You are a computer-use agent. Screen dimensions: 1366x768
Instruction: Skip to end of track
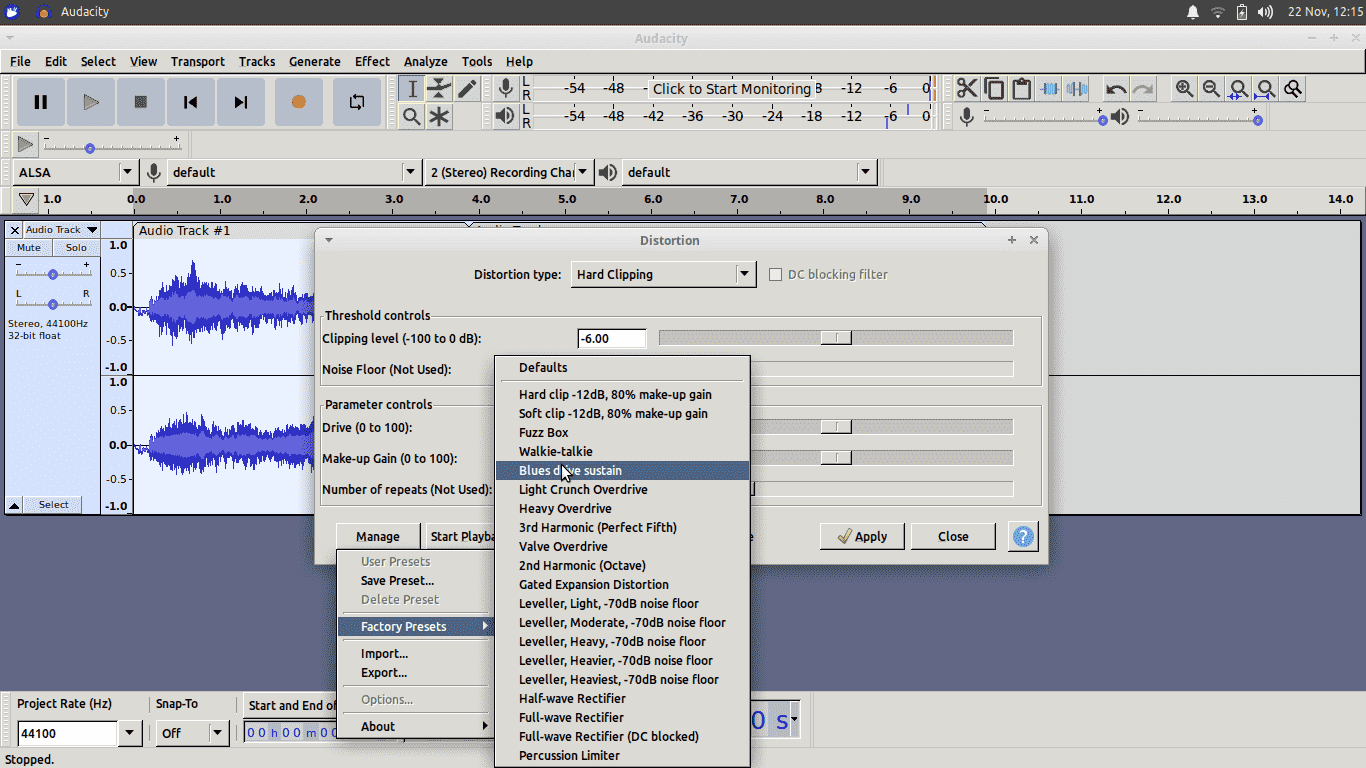click(241, 102)
